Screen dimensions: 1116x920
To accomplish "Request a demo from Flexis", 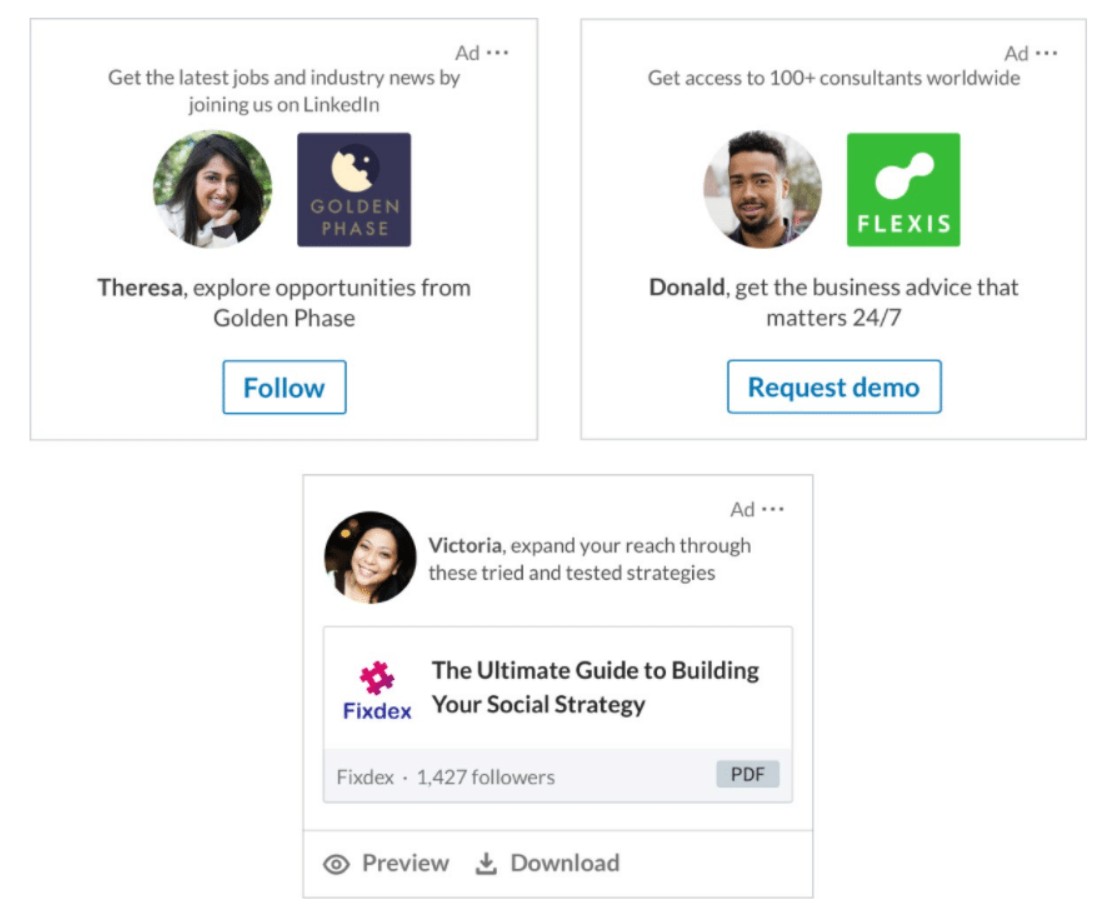I will (x=835, y=387).
